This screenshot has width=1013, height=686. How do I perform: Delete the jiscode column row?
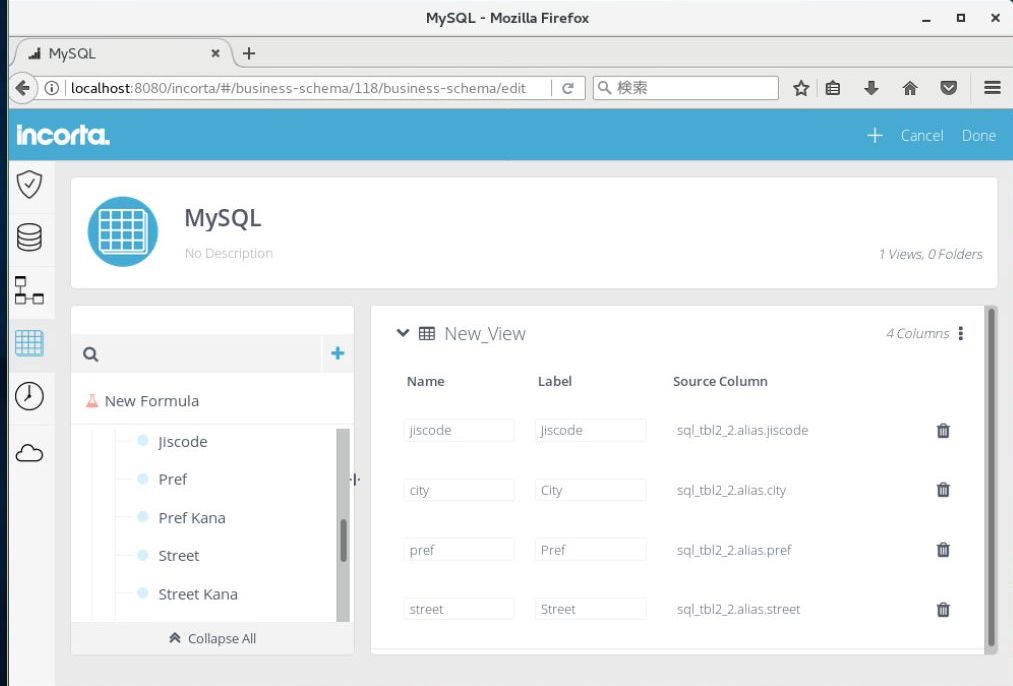click(943, 430)
